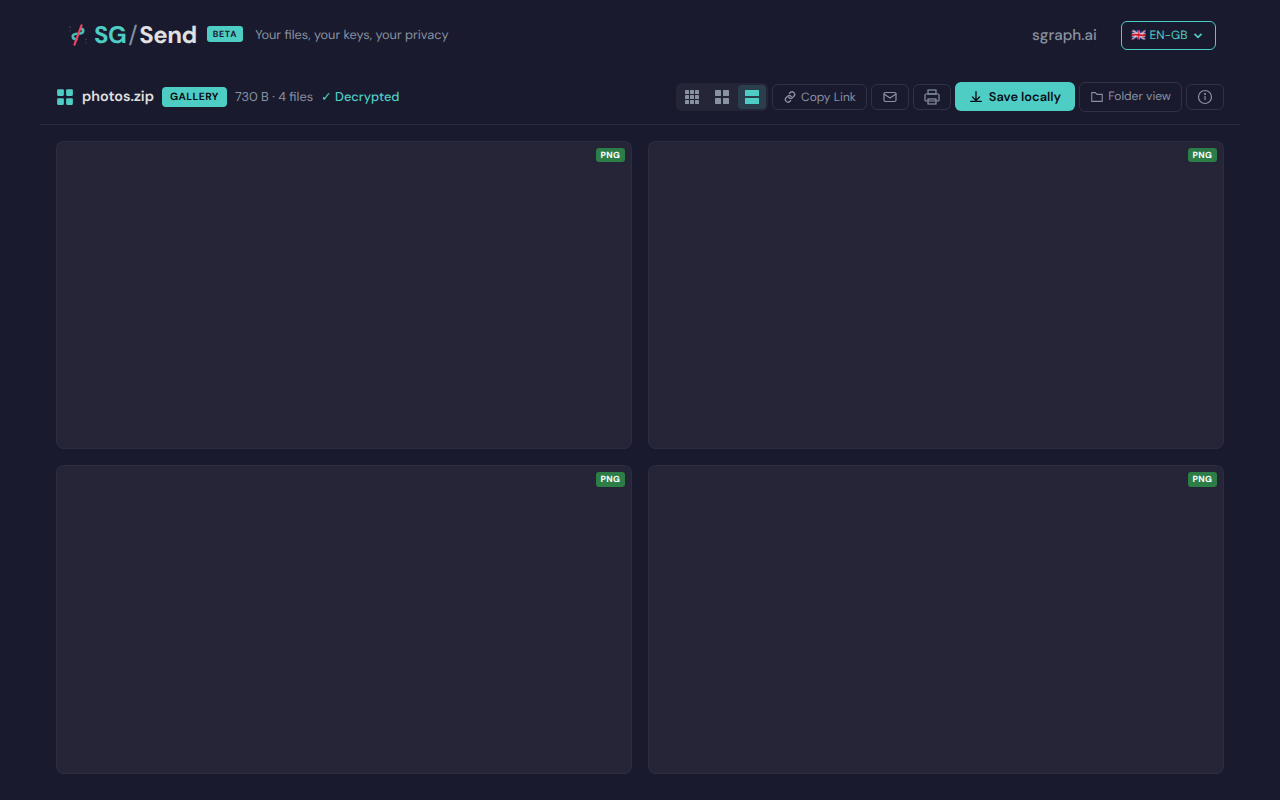The height and width of the screenshot is (800, 1280).
Task: Open the top-right PNG thumbnail
Action: 936,295
